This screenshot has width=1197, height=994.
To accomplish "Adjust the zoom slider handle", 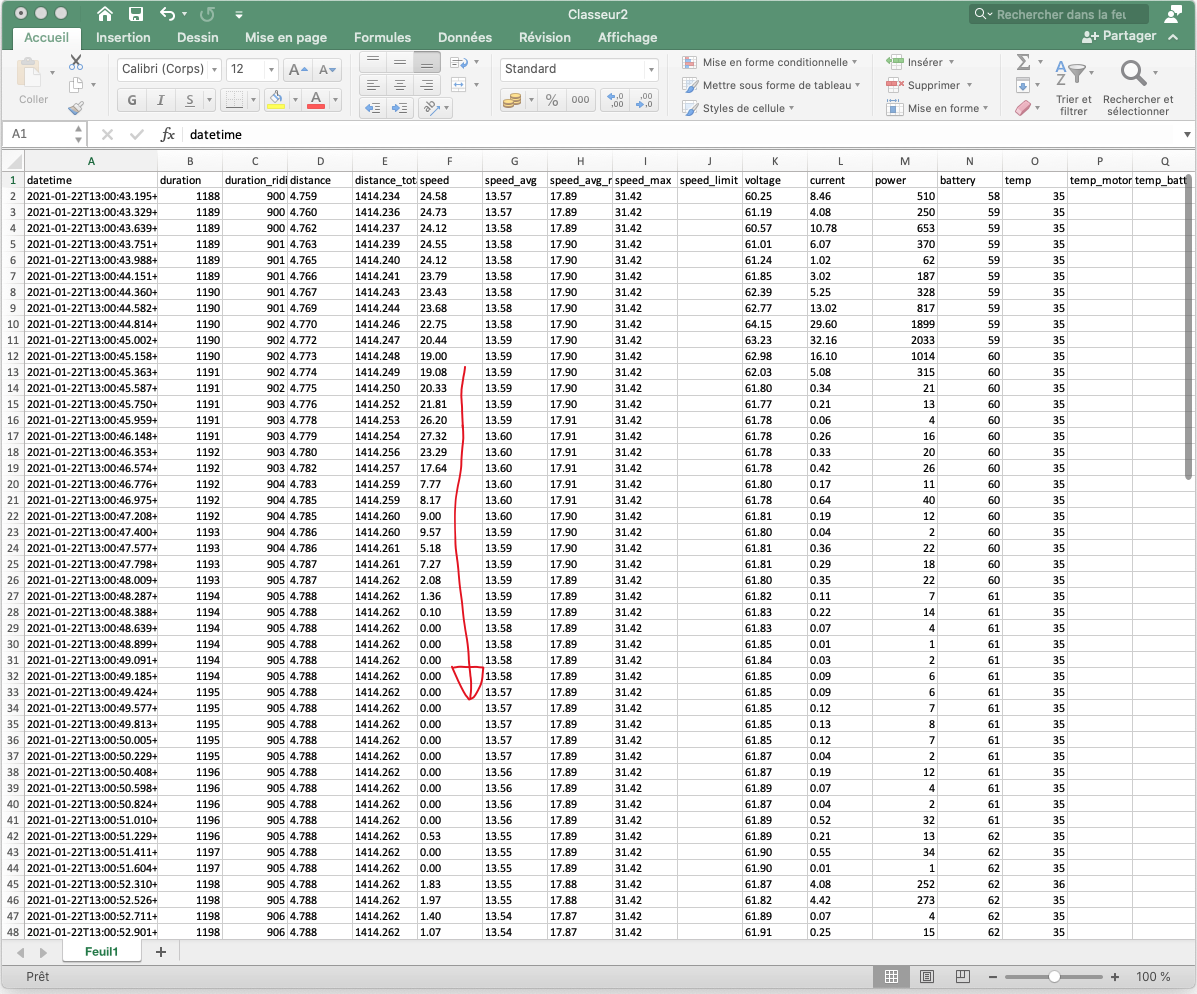I will pyautogui.click(x=1054, y=976).
